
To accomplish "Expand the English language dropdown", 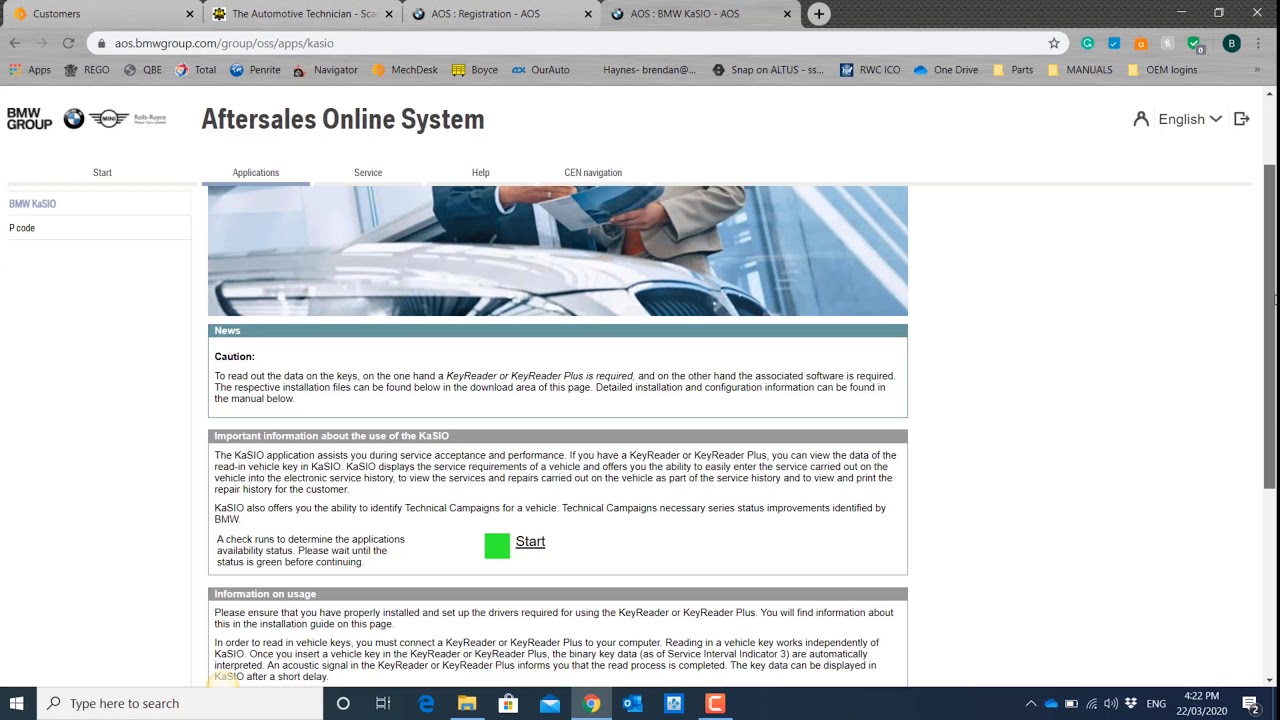I will (x=1190, y=119).
